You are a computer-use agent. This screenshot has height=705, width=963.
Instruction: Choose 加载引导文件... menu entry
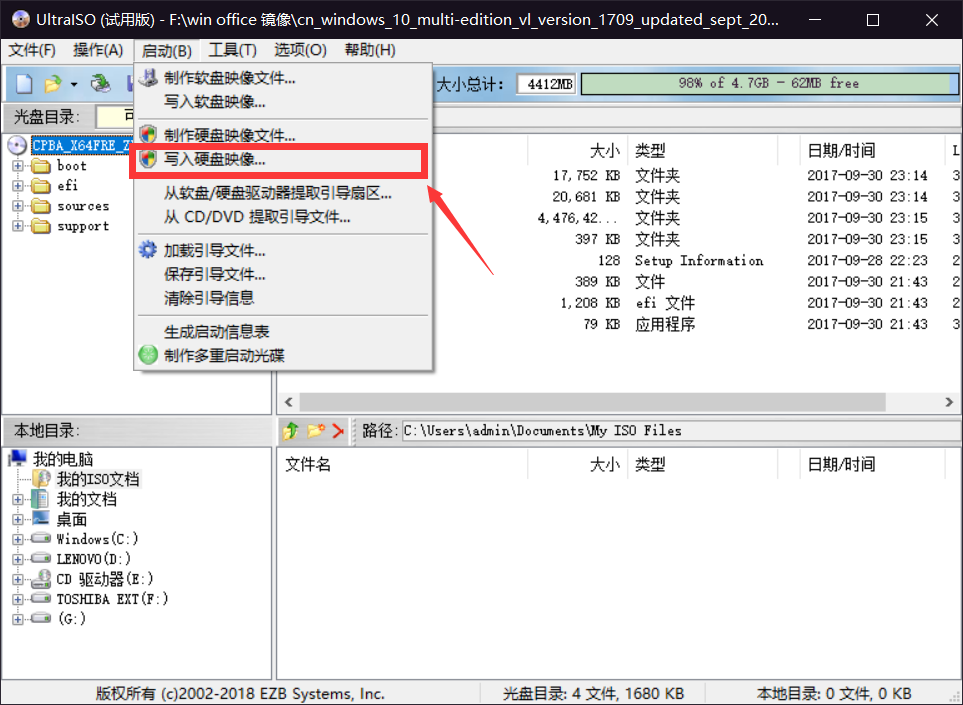[x=283, y=251]
